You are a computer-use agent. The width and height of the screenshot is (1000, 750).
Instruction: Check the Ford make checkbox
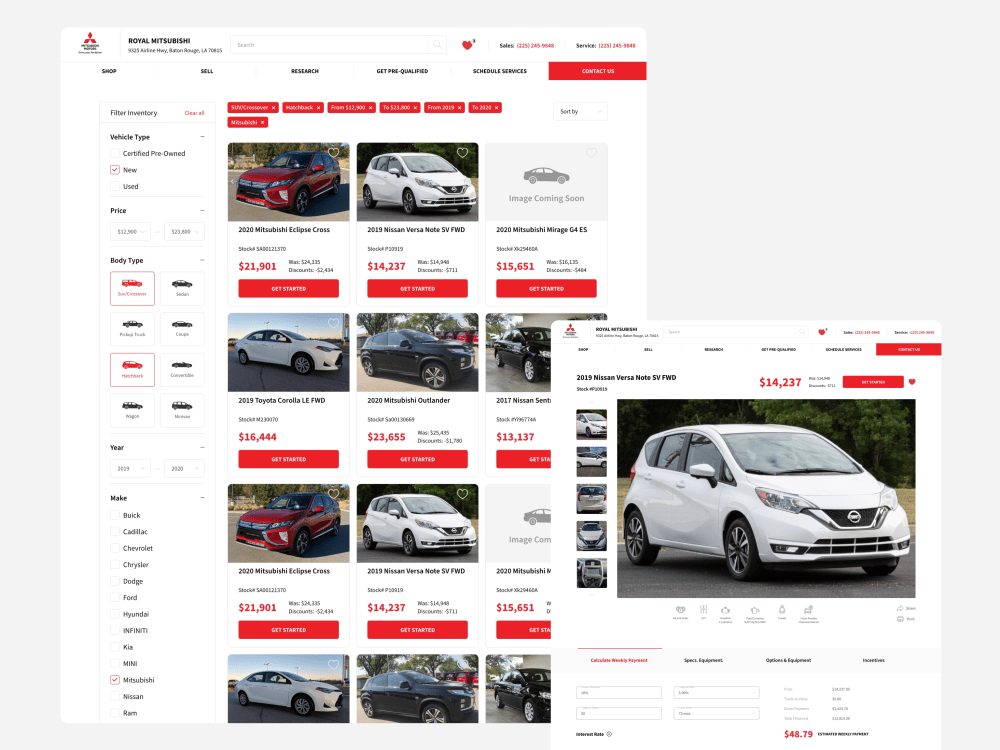tap(115, 598)
